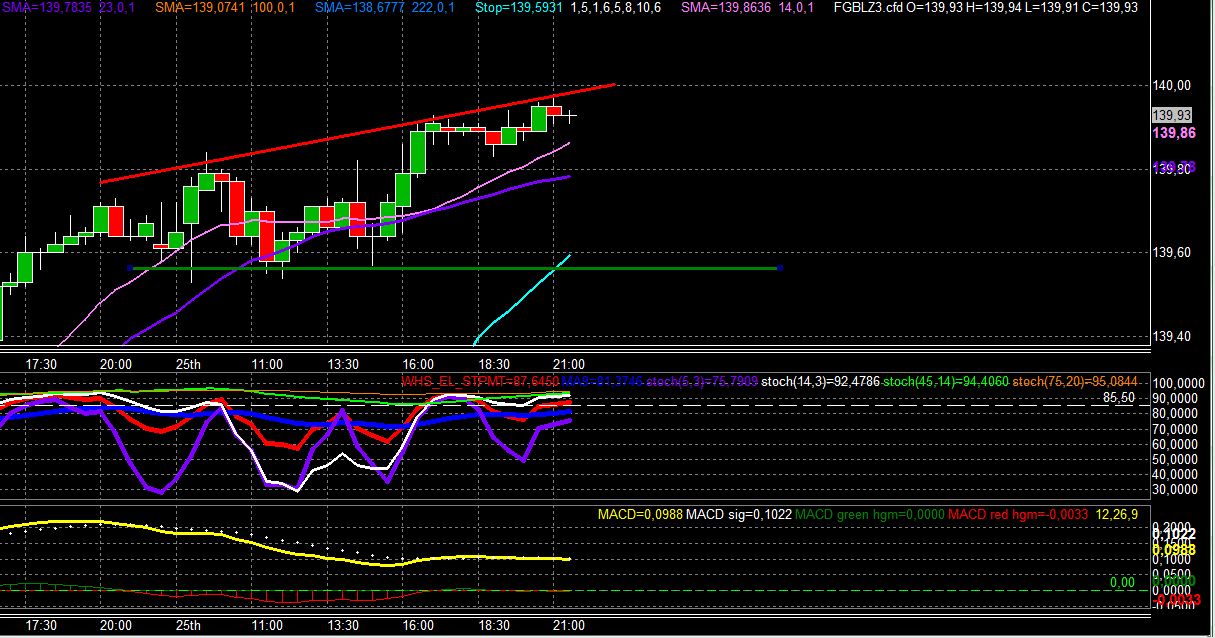Click the 11:00 time label on main chart axis
Viewport: 1215px width, 638px height.
click(x=266, y=363)
